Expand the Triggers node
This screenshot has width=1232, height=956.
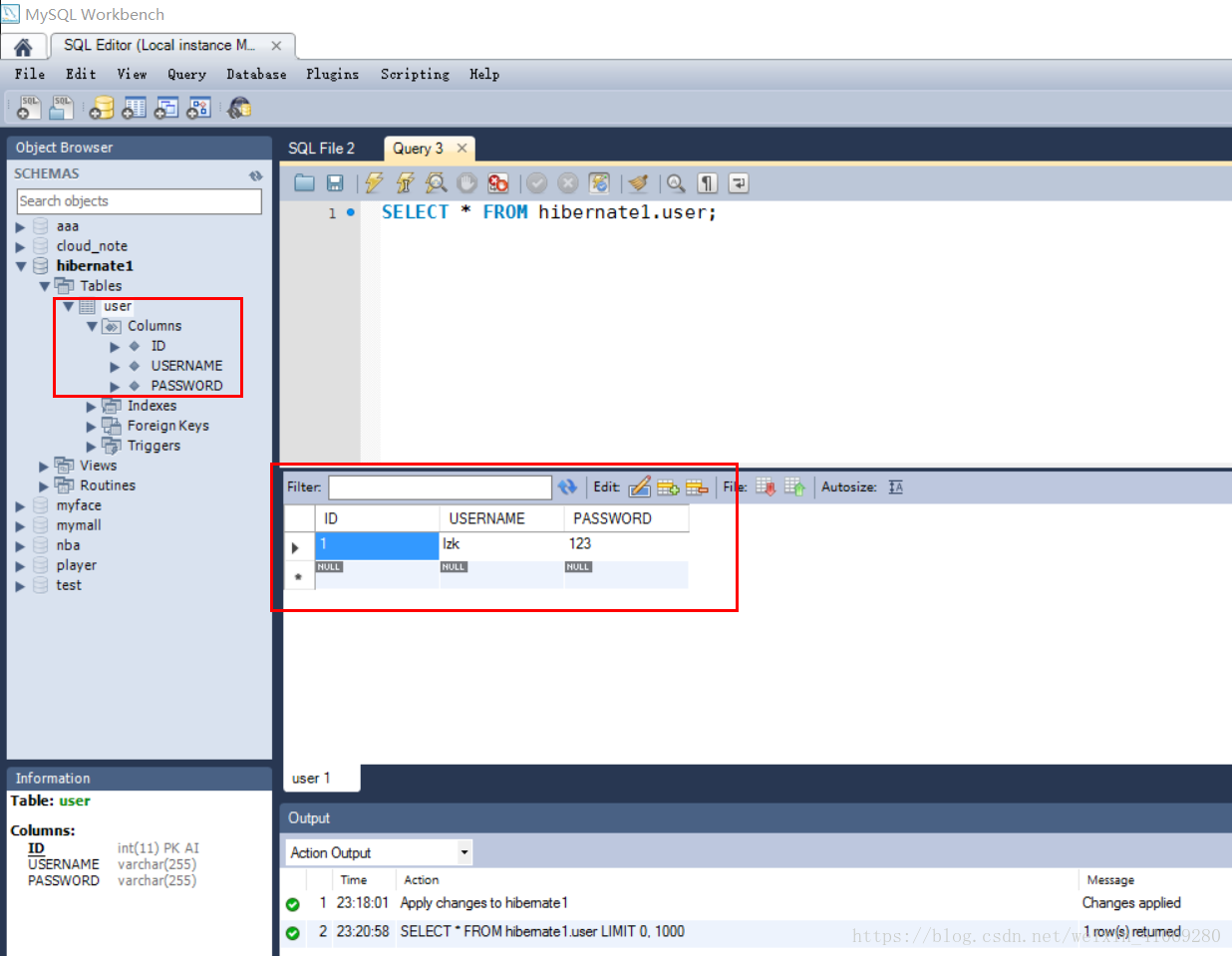click(x=91, y=447)
